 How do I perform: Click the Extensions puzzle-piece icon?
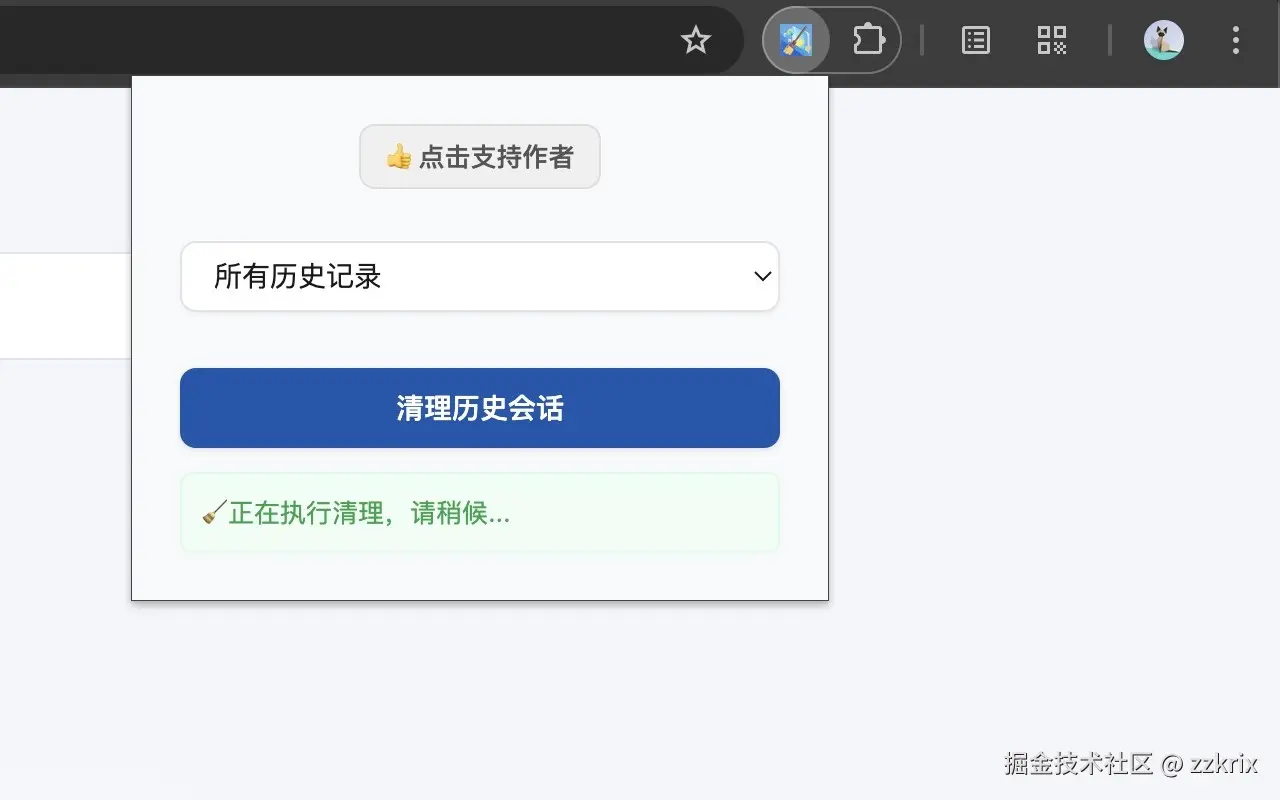click(x=867, y=40)
